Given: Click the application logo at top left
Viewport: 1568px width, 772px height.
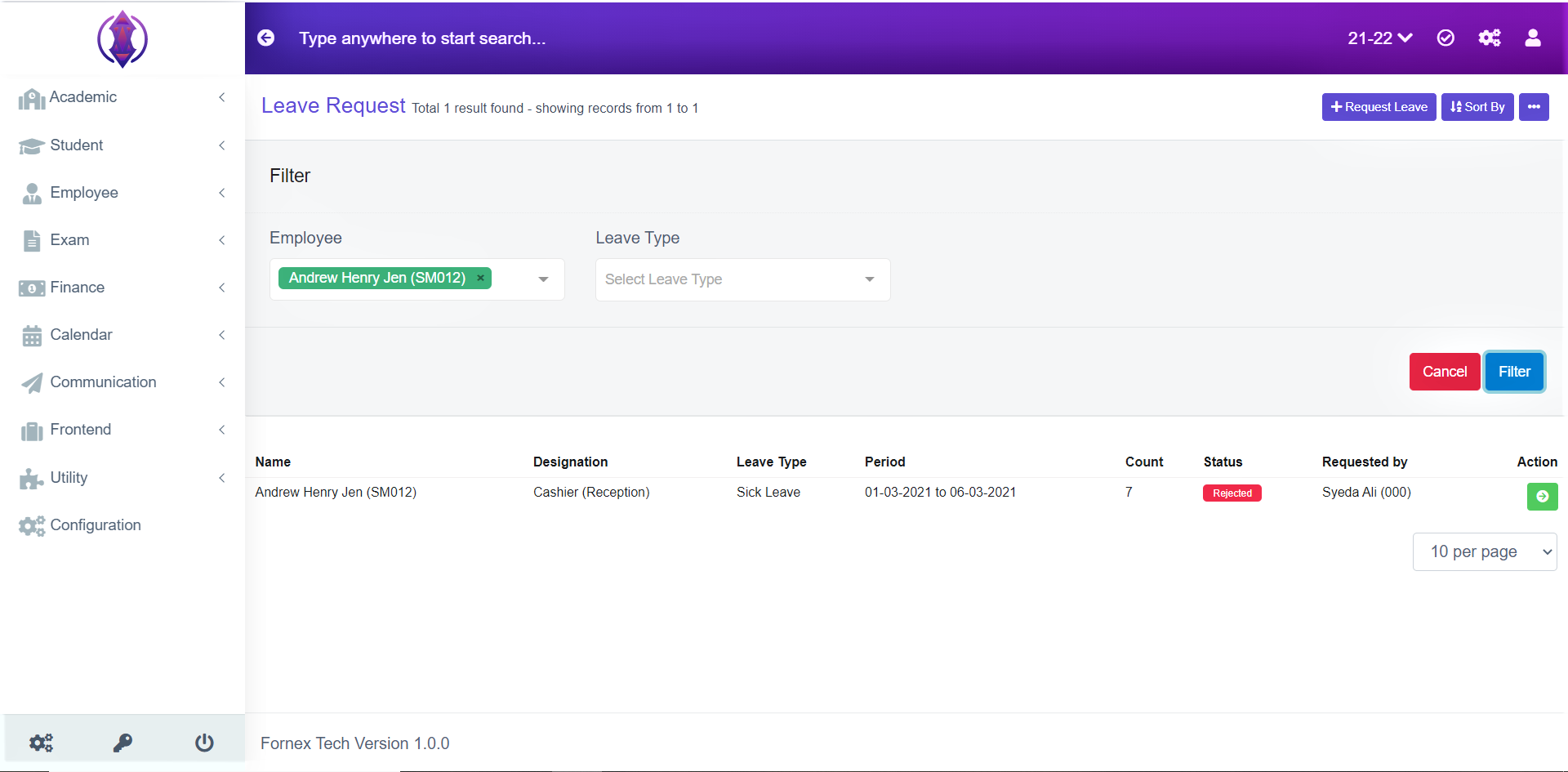Looking at the screenshot, I should point(122,38).
